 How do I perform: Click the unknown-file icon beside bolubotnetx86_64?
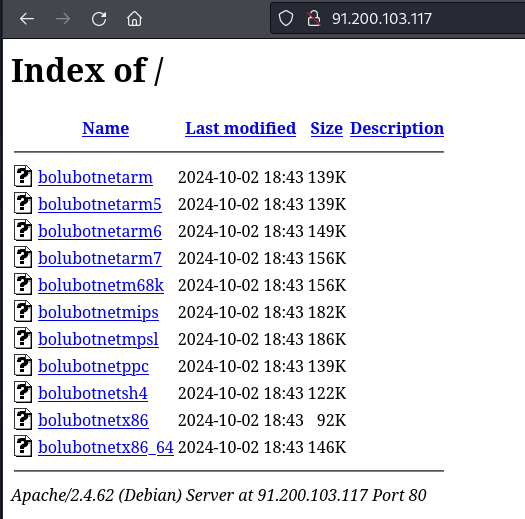[23, 446]
